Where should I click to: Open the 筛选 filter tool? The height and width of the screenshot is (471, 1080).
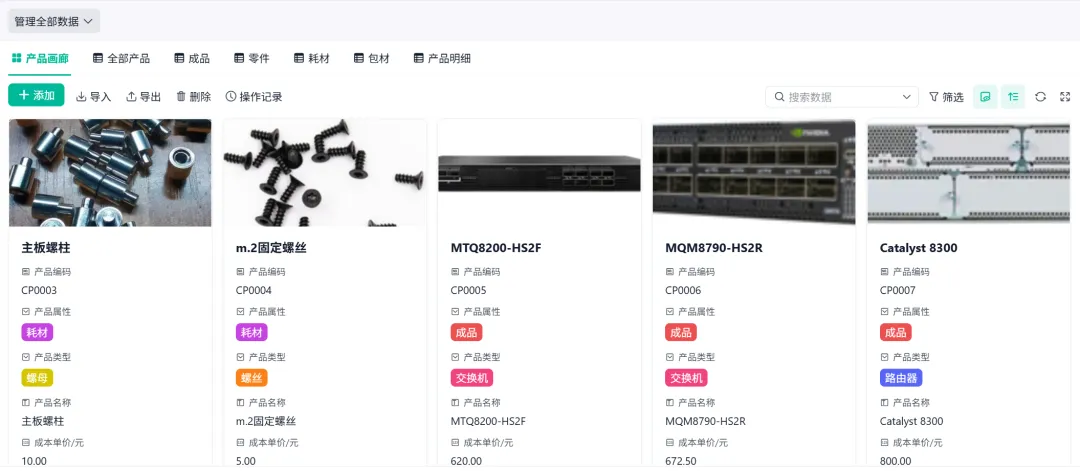946,97
